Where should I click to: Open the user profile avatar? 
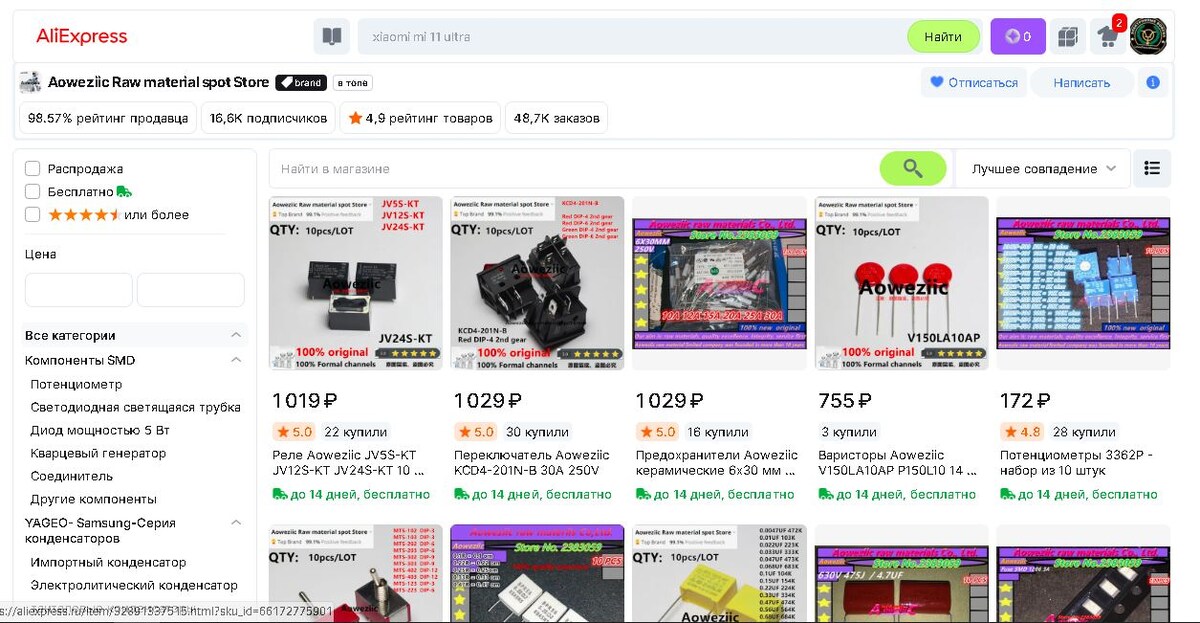point(1148,36)
